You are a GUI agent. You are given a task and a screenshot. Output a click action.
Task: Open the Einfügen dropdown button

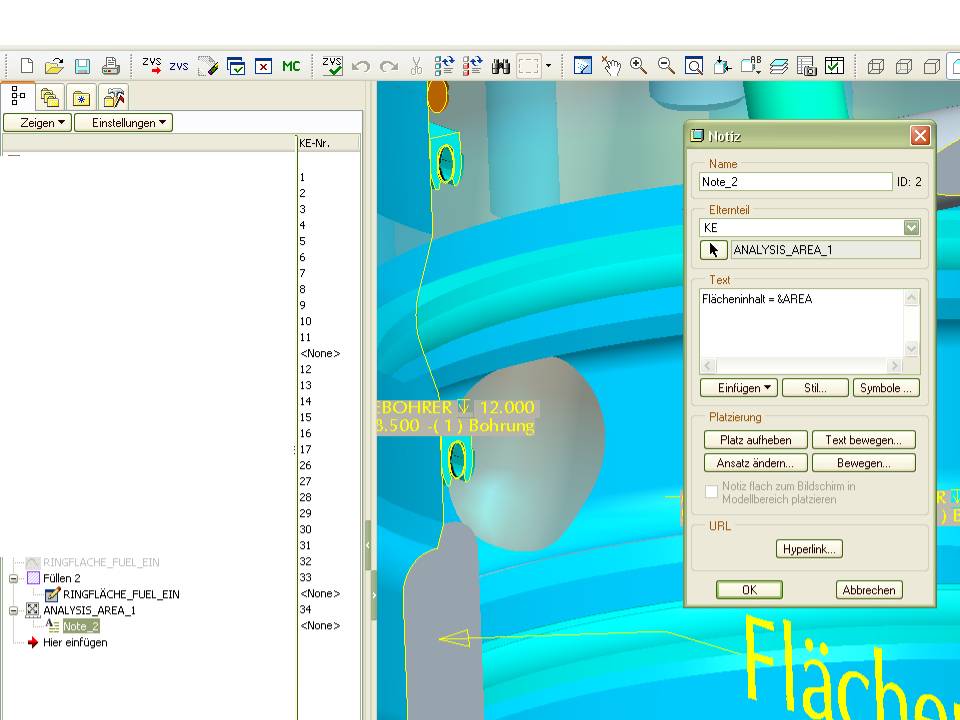[738, 388]
